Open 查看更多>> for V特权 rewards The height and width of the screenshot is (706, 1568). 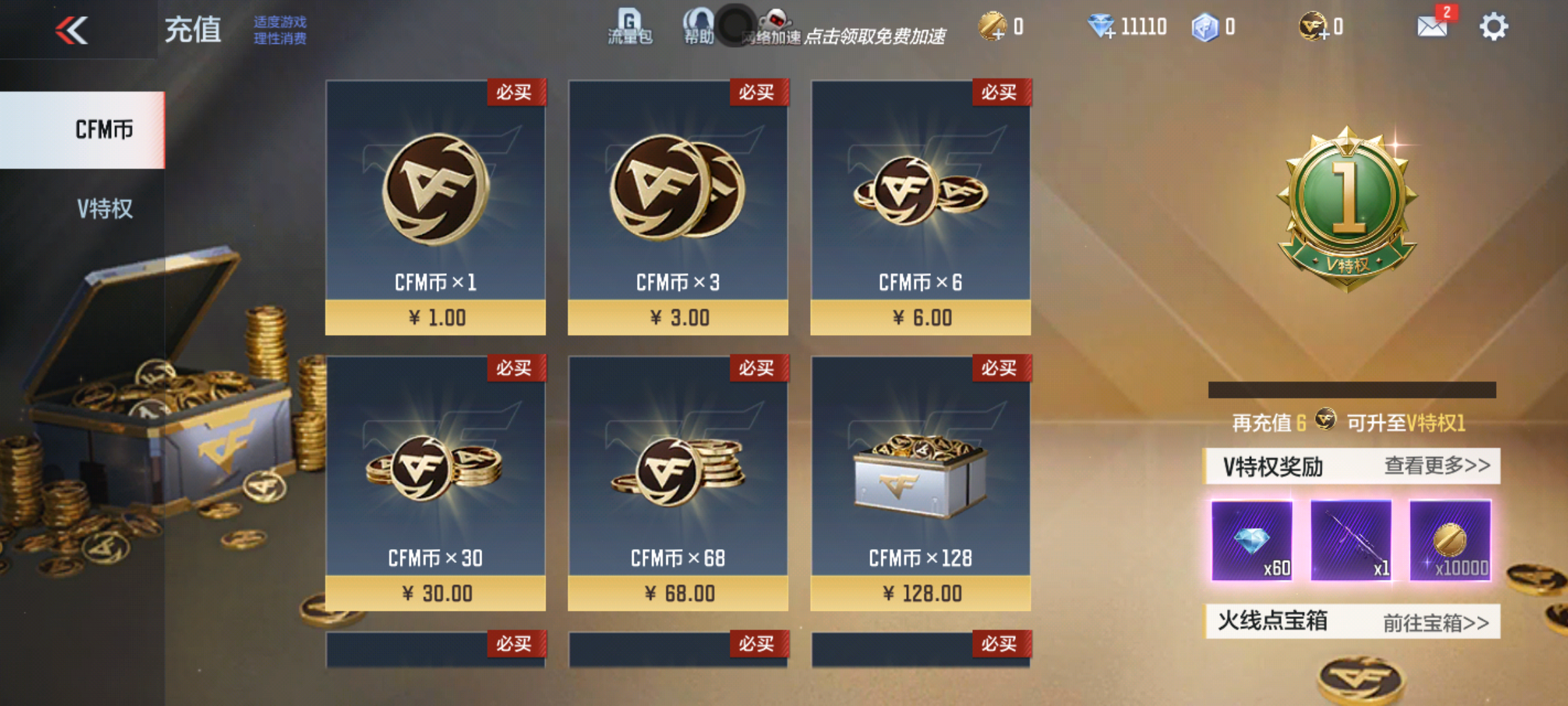[x=1437, y=465]
